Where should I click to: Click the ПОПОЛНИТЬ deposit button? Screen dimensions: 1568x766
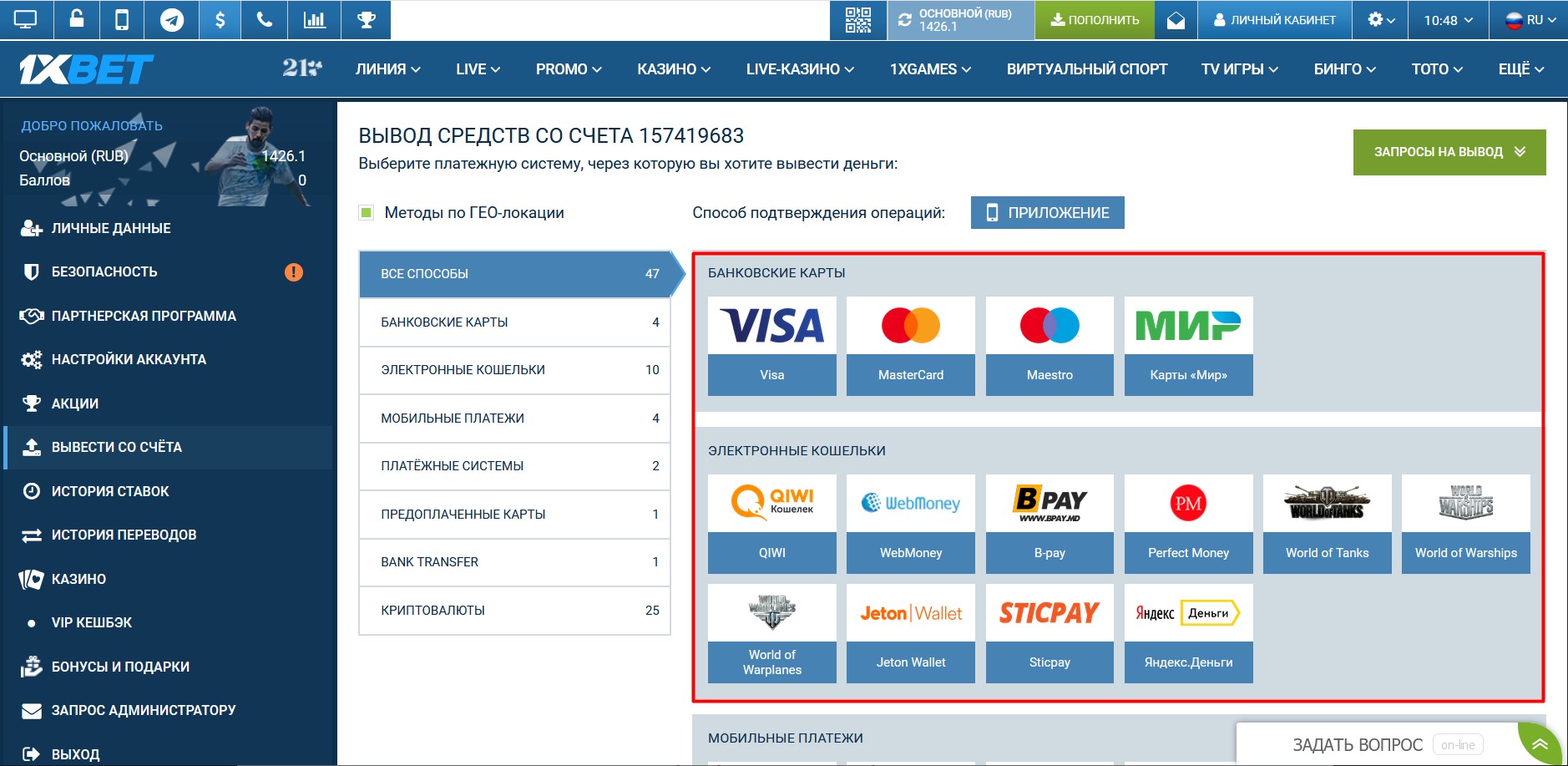[x=1095, y=19]
